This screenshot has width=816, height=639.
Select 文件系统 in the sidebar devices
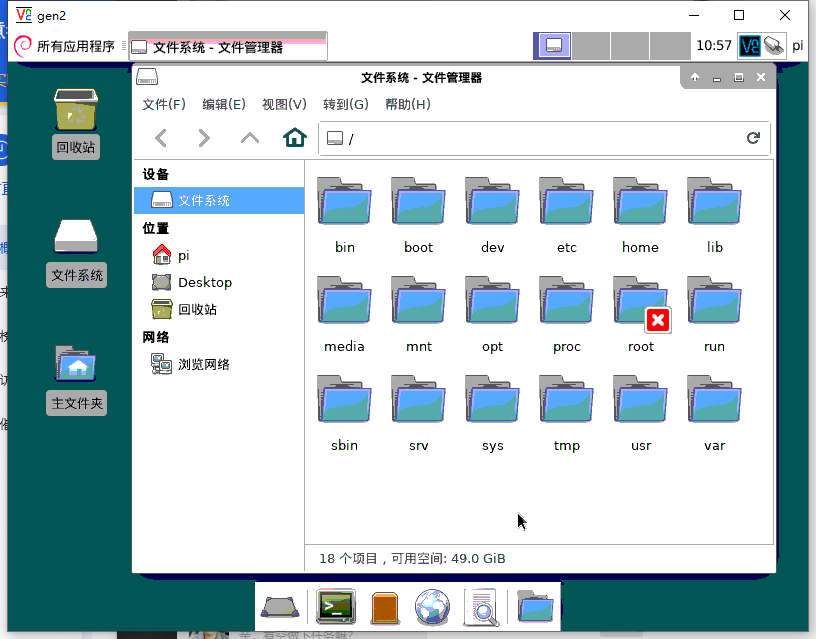pos(219,200)
